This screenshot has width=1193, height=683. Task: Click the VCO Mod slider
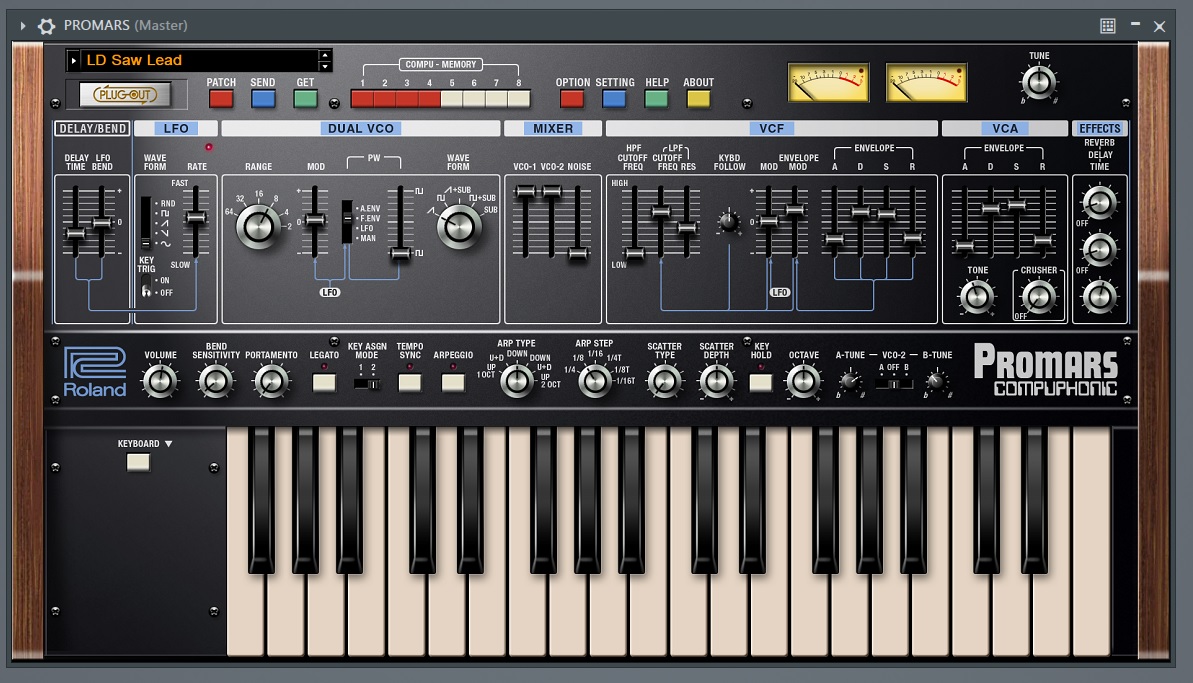click(x=315, y=221)
